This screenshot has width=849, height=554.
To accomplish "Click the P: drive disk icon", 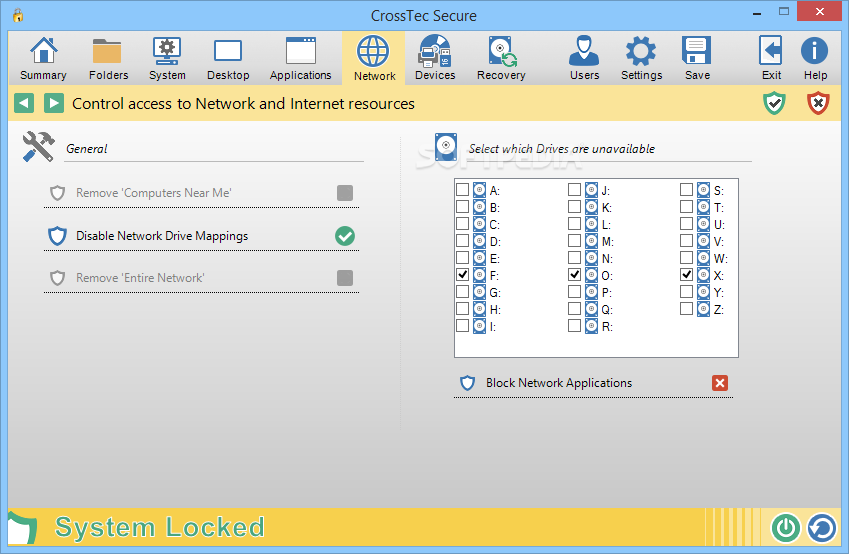I will point(591,292).
